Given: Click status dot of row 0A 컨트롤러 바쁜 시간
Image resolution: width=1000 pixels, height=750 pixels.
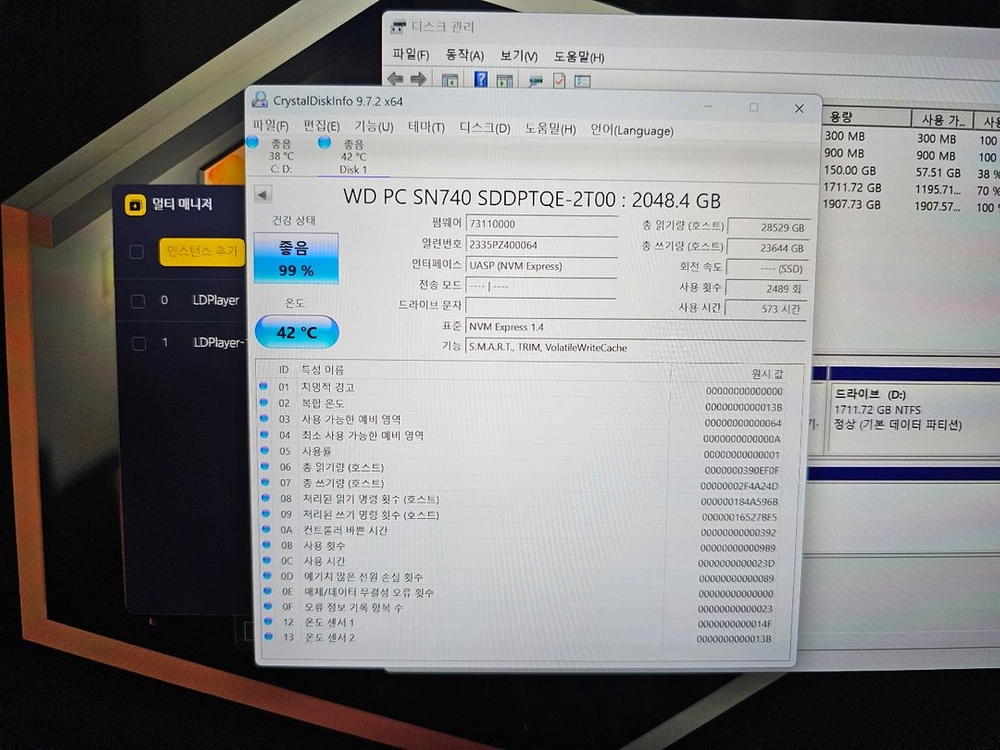Looking at the screenshot, I should pyautogui.click(x=266, y=529).
